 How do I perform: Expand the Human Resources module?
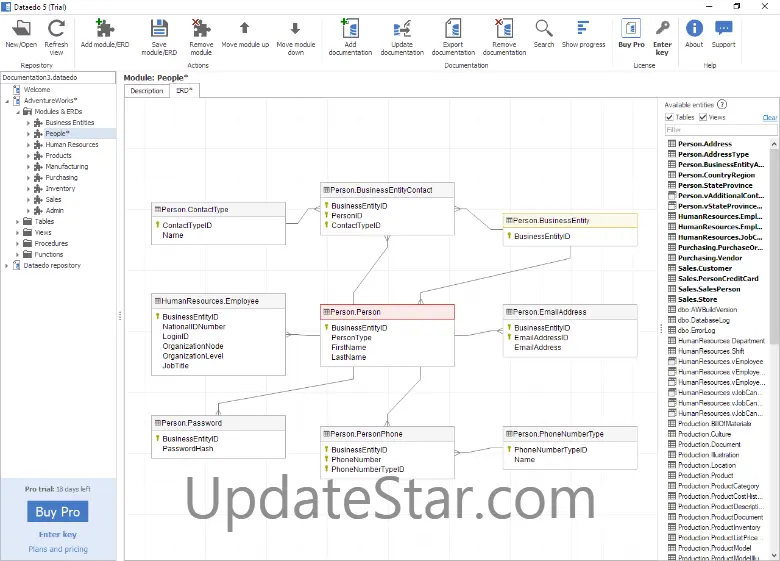(28, 145)
